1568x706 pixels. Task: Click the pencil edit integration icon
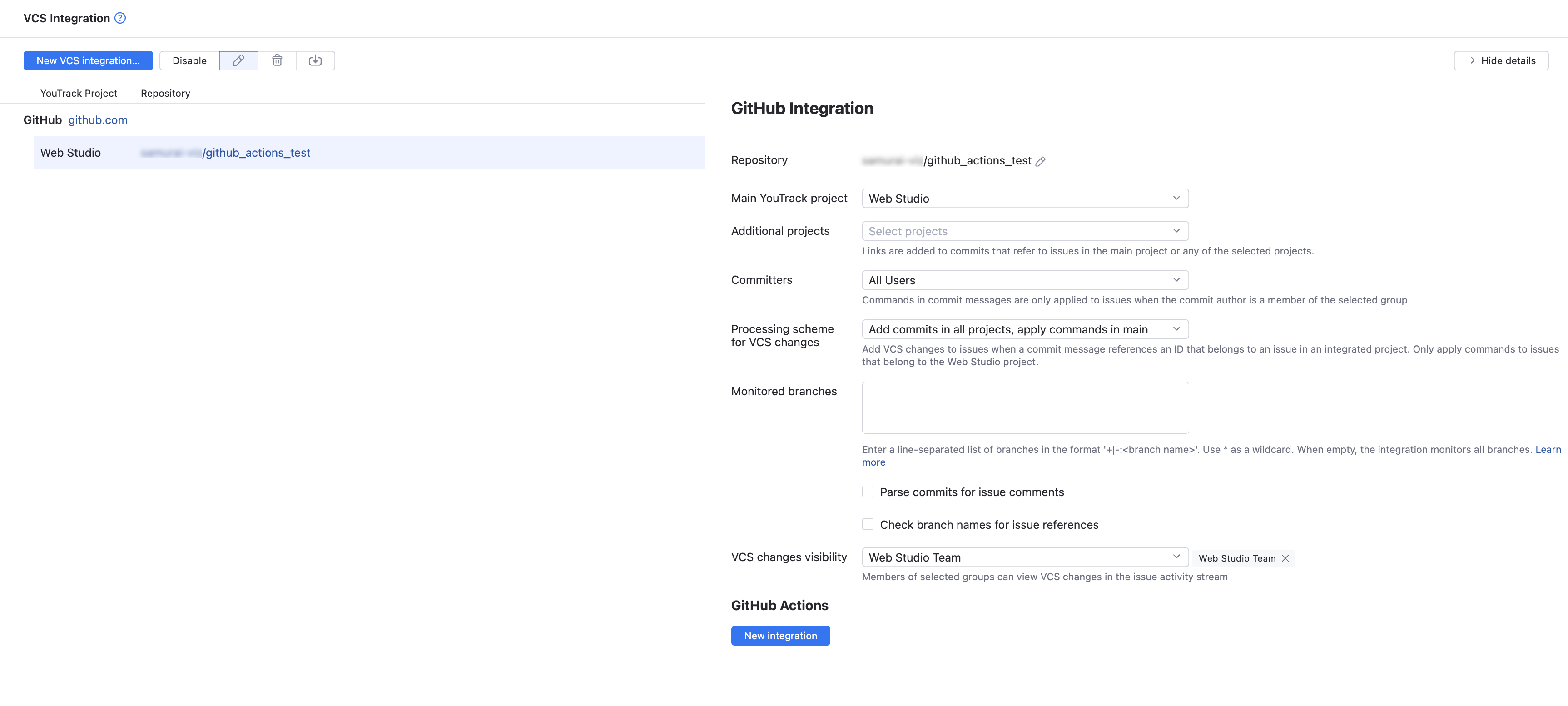pos(238,60)
